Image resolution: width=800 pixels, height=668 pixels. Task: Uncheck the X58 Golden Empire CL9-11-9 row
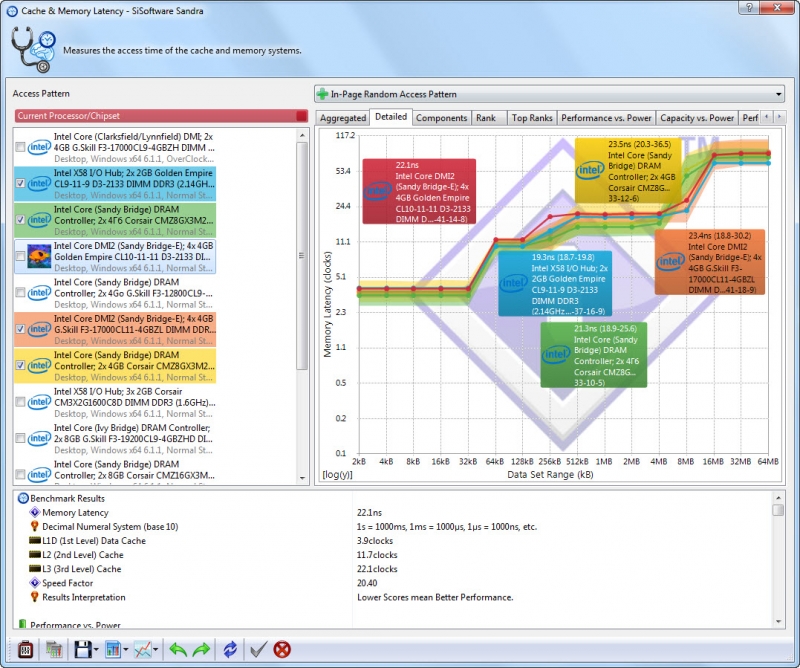[20, 183]
